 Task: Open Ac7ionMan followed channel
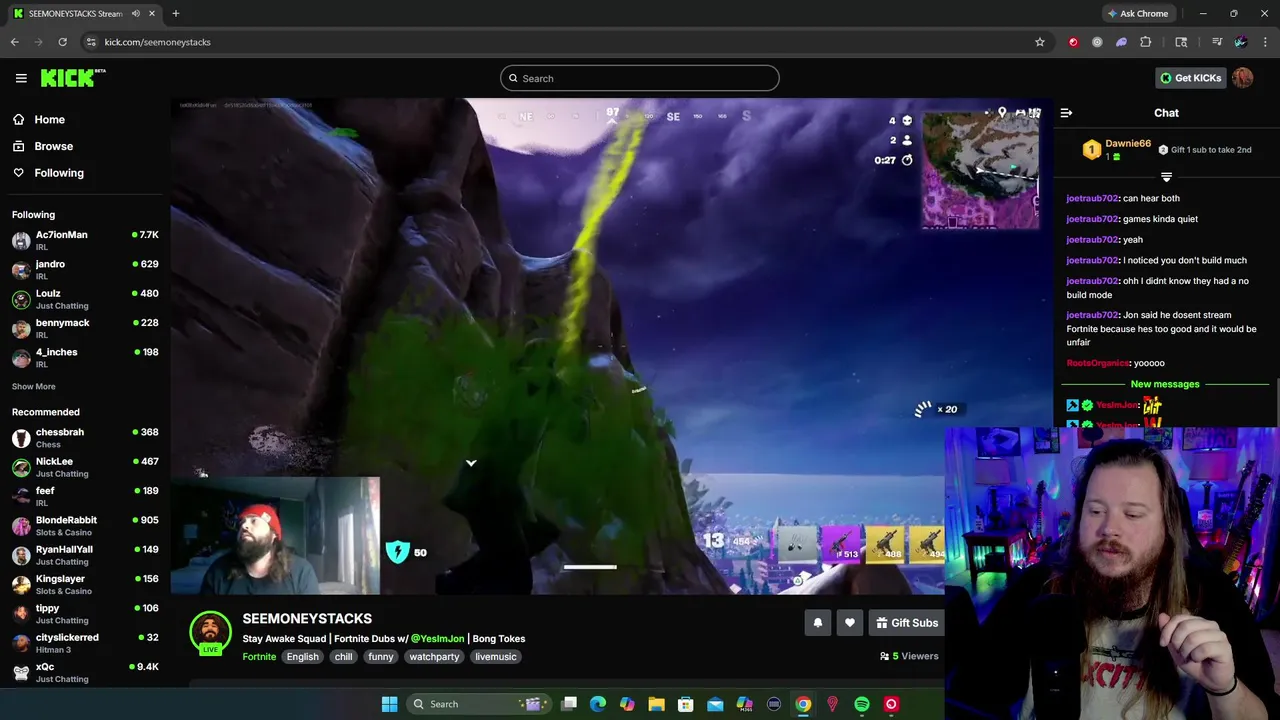coord(85,240)
